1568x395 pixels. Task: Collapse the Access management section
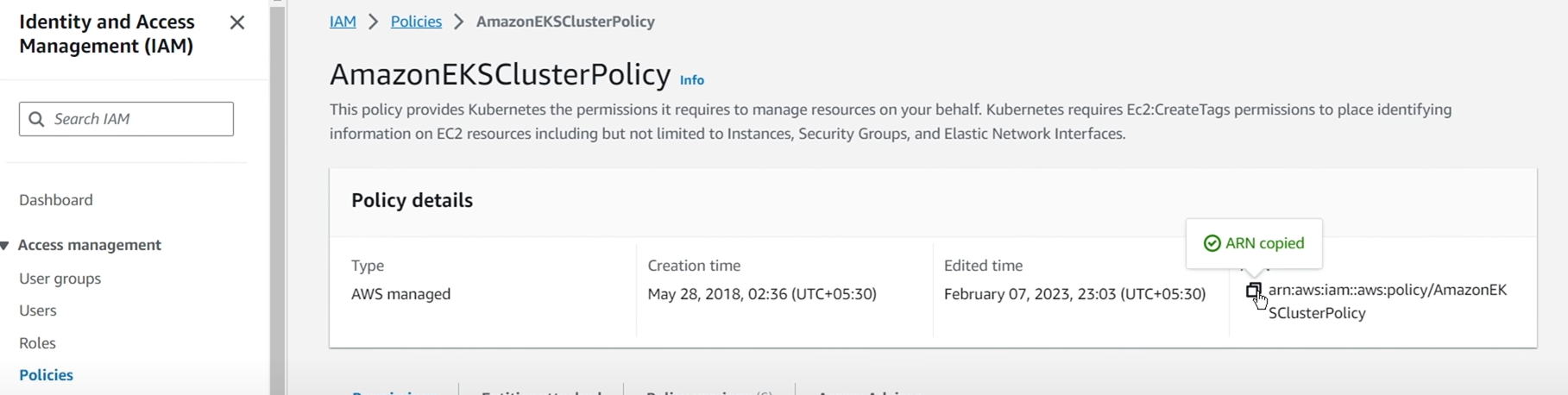5,246
